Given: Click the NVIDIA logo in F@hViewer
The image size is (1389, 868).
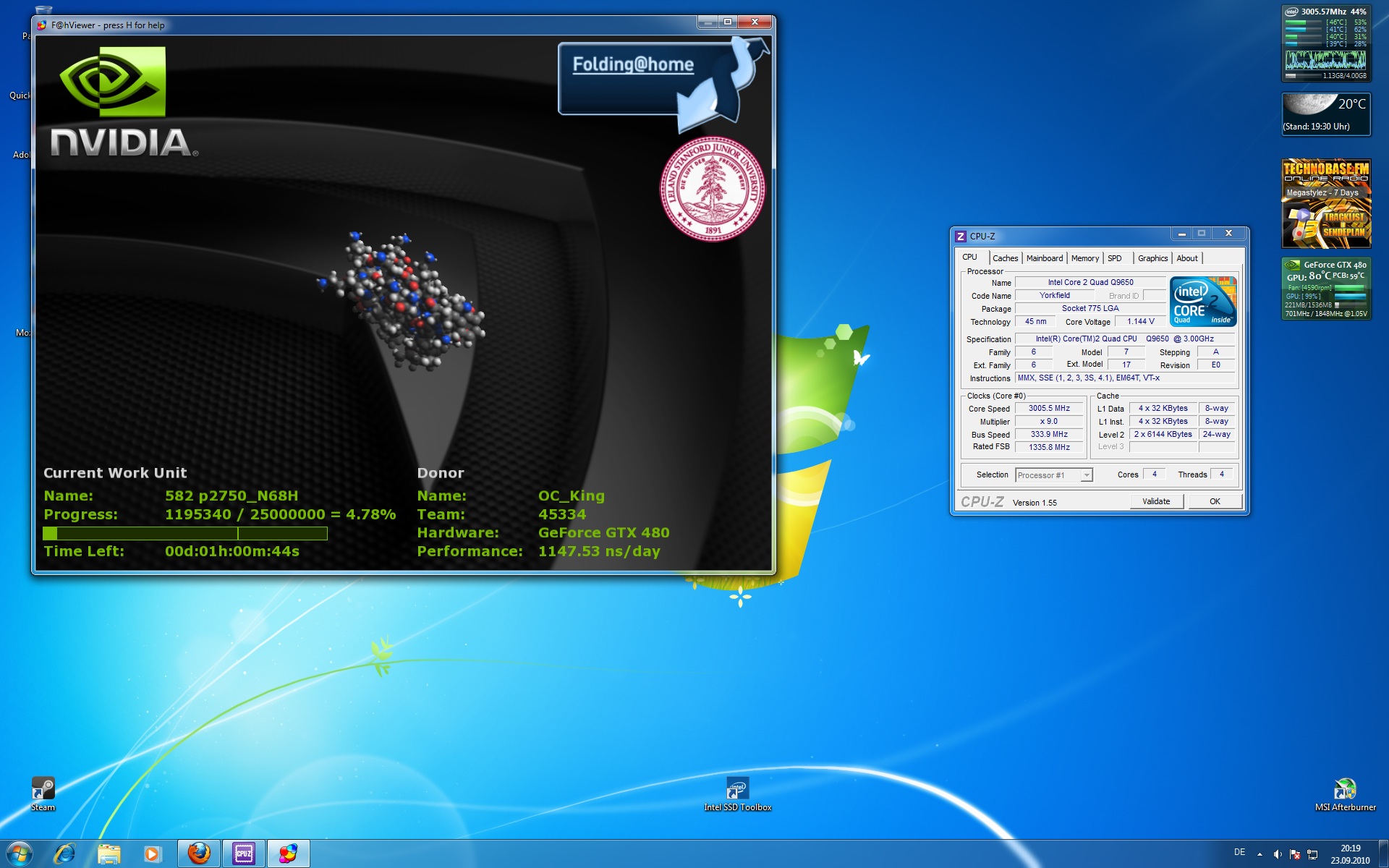Looking at the screenshot, I should pyautogui.click(x=124, y=102).
